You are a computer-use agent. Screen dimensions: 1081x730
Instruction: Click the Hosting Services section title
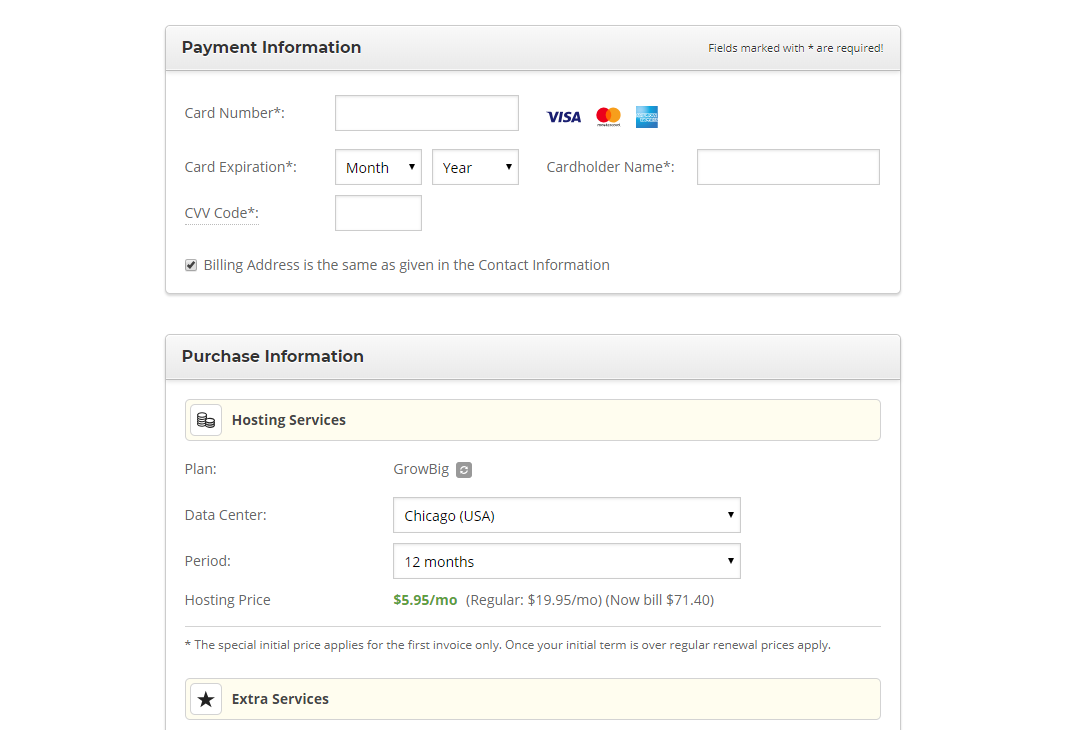click(289, 420)
